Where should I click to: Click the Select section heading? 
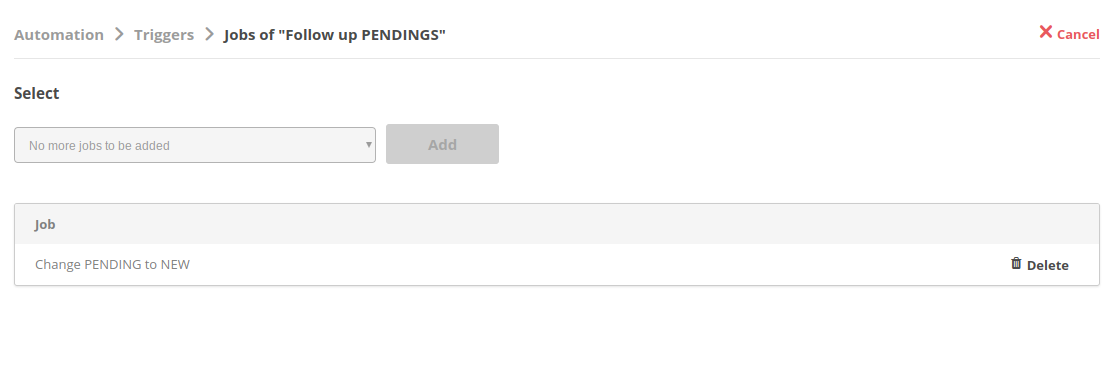tap(36, 94)
